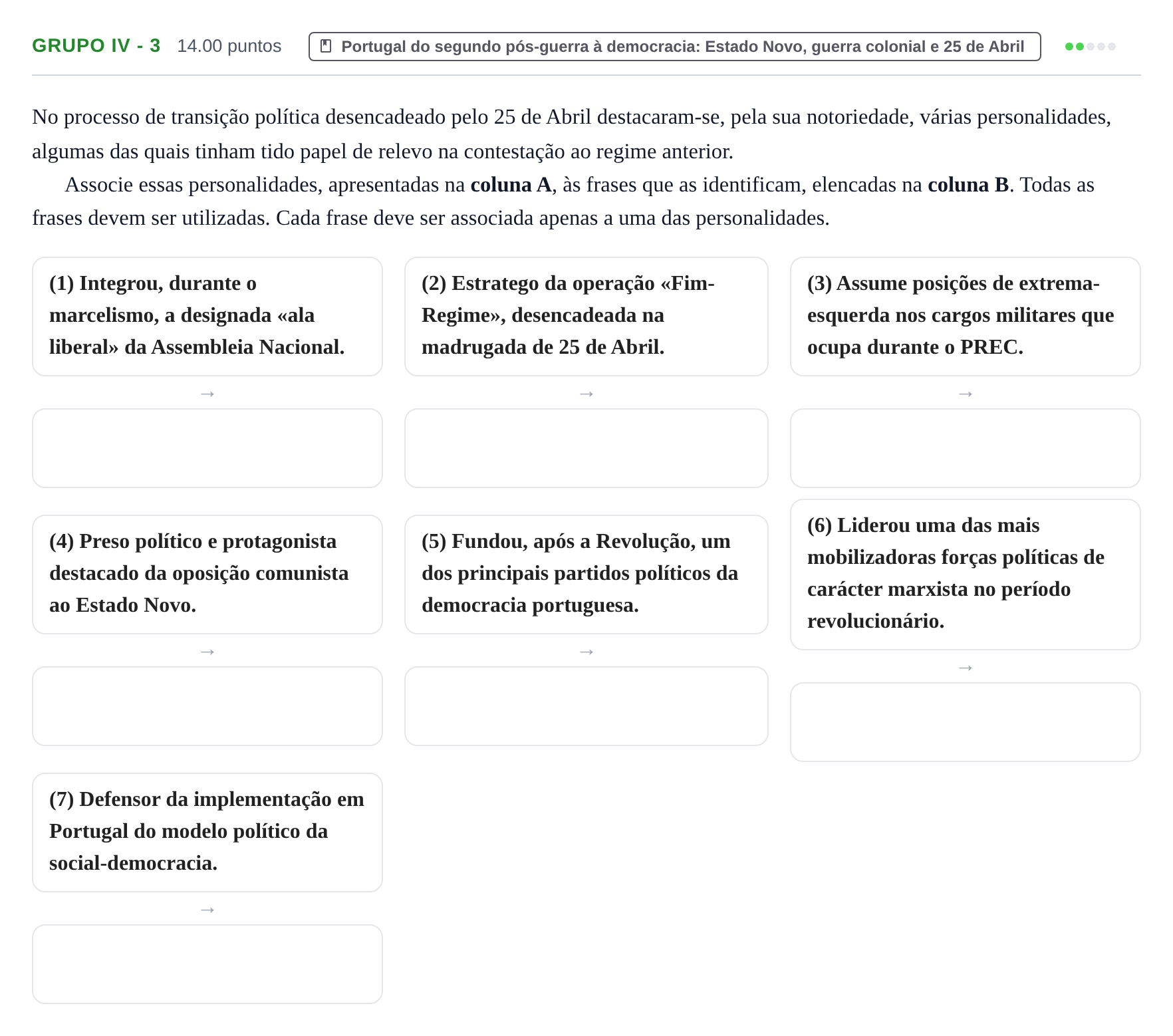Click the arrow under phrase (4)

[x=207, y=652]
